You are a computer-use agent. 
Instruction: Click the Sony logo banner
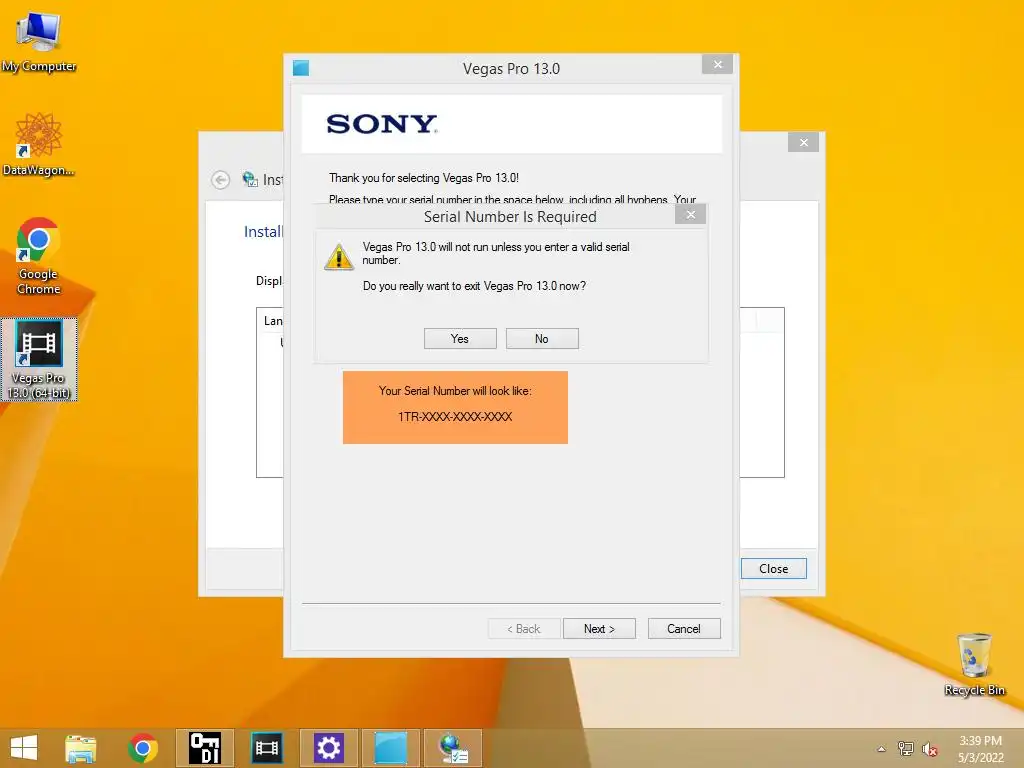click(512, 124)
